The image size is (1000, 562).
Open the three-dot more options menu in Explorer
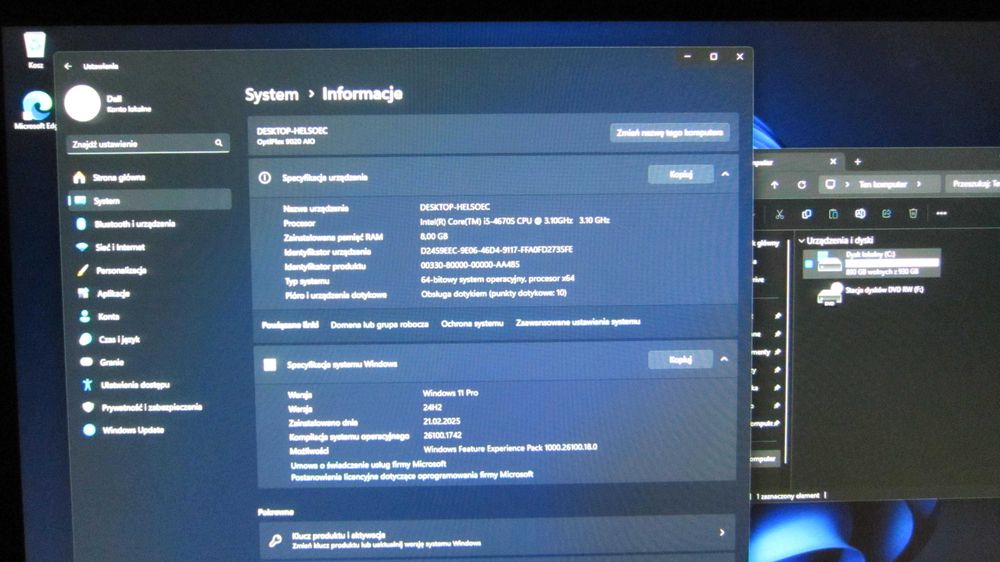(x=941, y=213)
